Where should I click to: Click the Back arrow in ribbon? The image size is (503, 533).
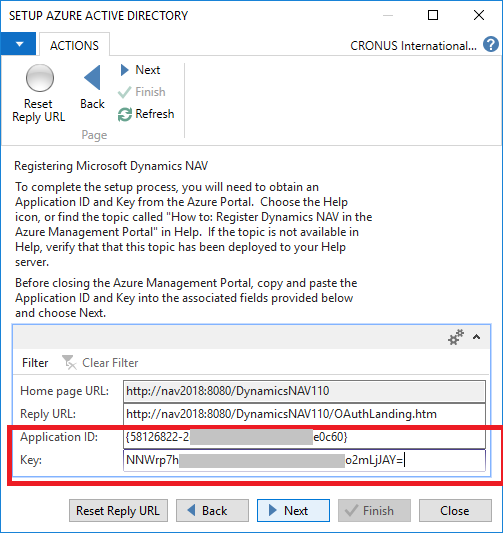point(92,78)
